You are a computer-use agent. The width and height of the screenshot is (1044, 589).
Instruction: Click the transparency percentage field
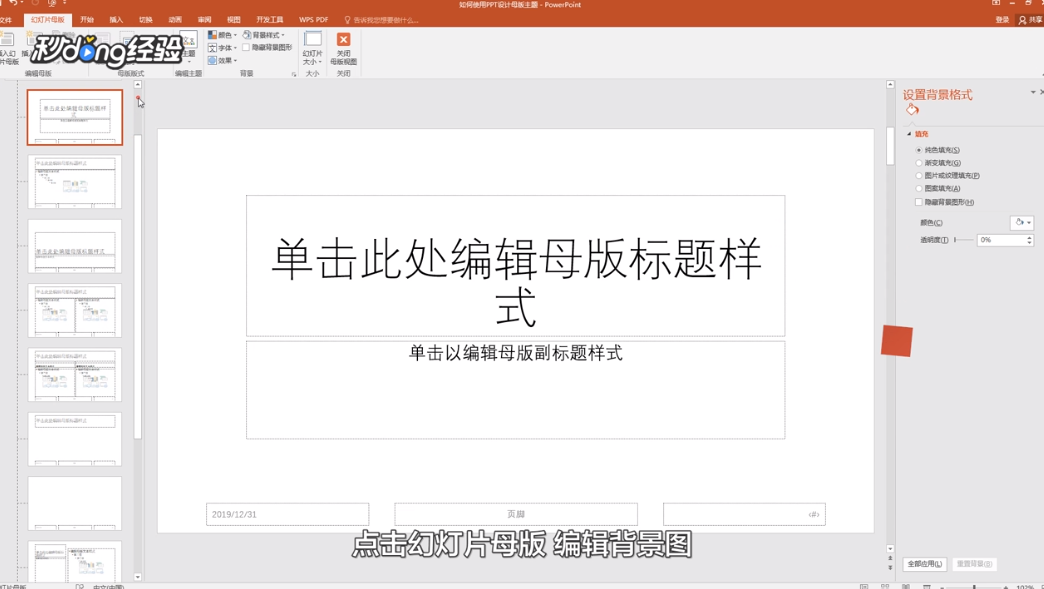(x=1001, y=240)
